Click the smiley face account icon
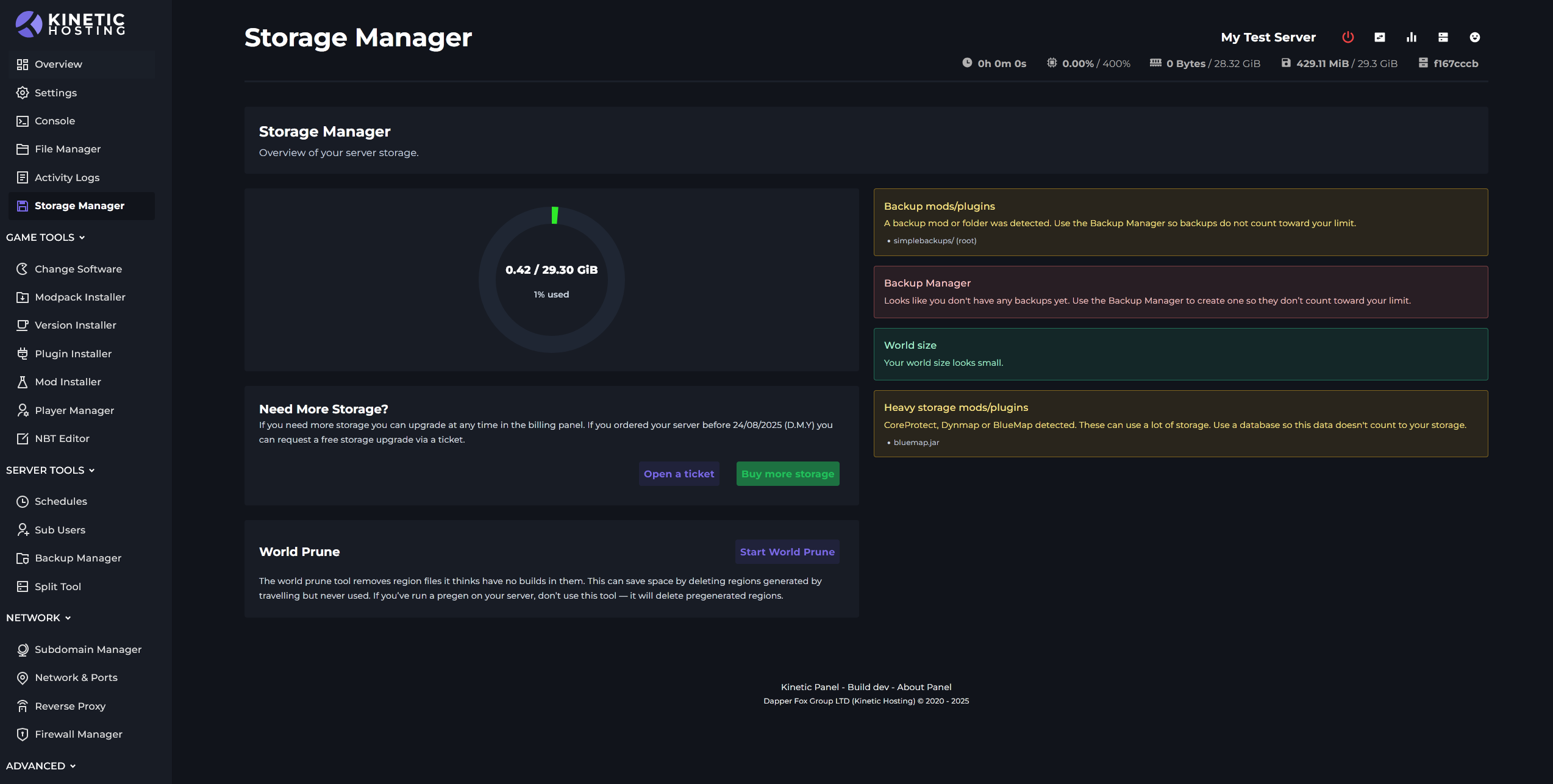The width and height of the screenshot is (1553, 784). coord(1474,37)
